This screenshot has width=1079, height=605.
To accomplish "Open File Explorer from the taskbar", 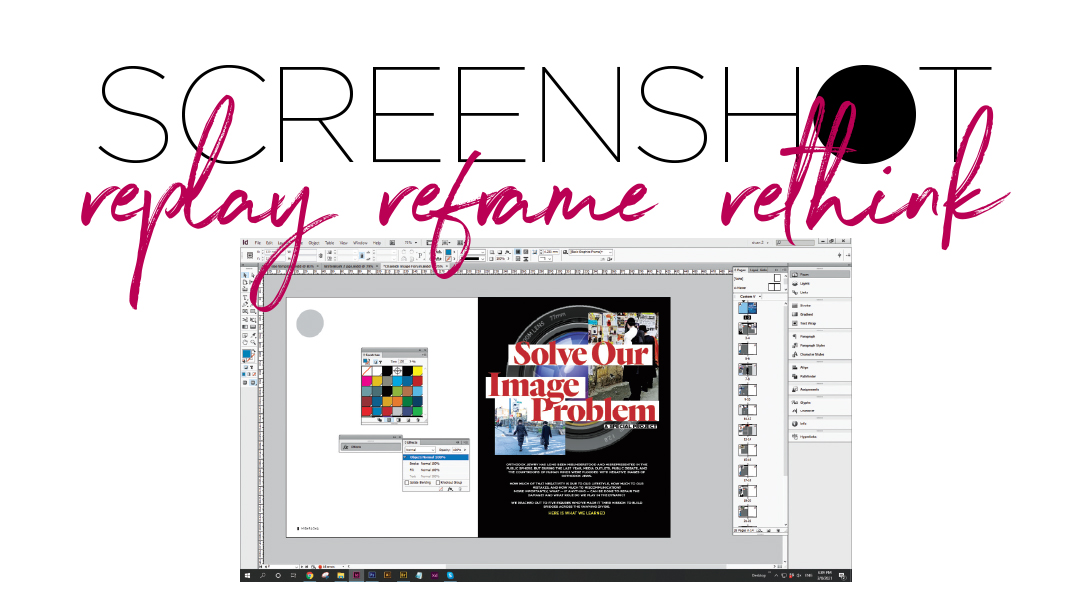I will pyautogui.click(x=341, y=575).
